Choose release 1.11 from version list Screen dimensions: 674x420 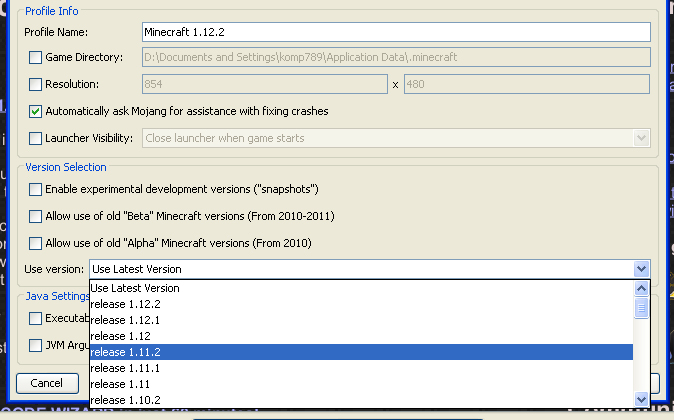[361, 384]
